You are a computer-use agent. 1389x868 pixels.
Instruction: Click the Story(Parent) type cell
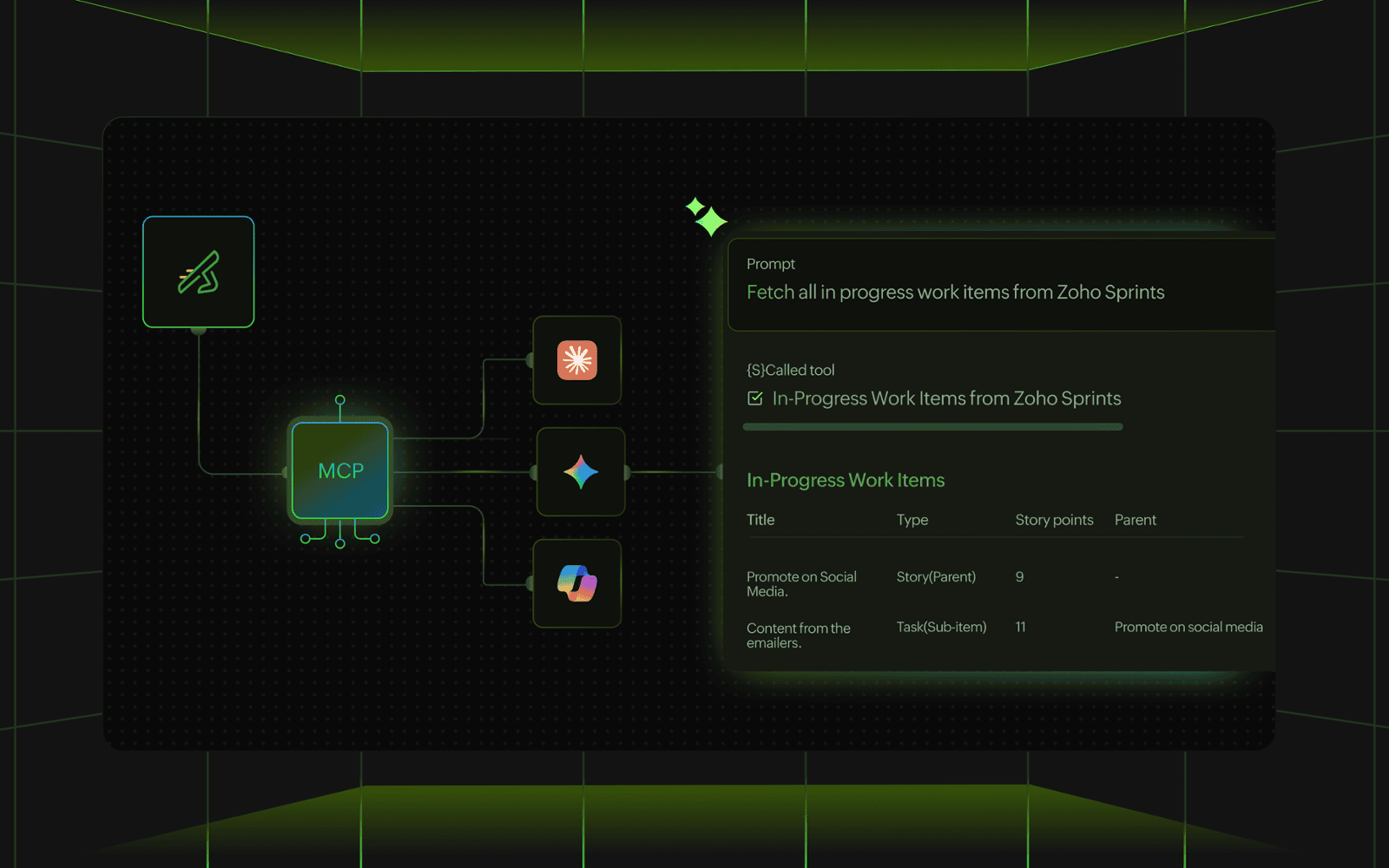click(936, 576)
